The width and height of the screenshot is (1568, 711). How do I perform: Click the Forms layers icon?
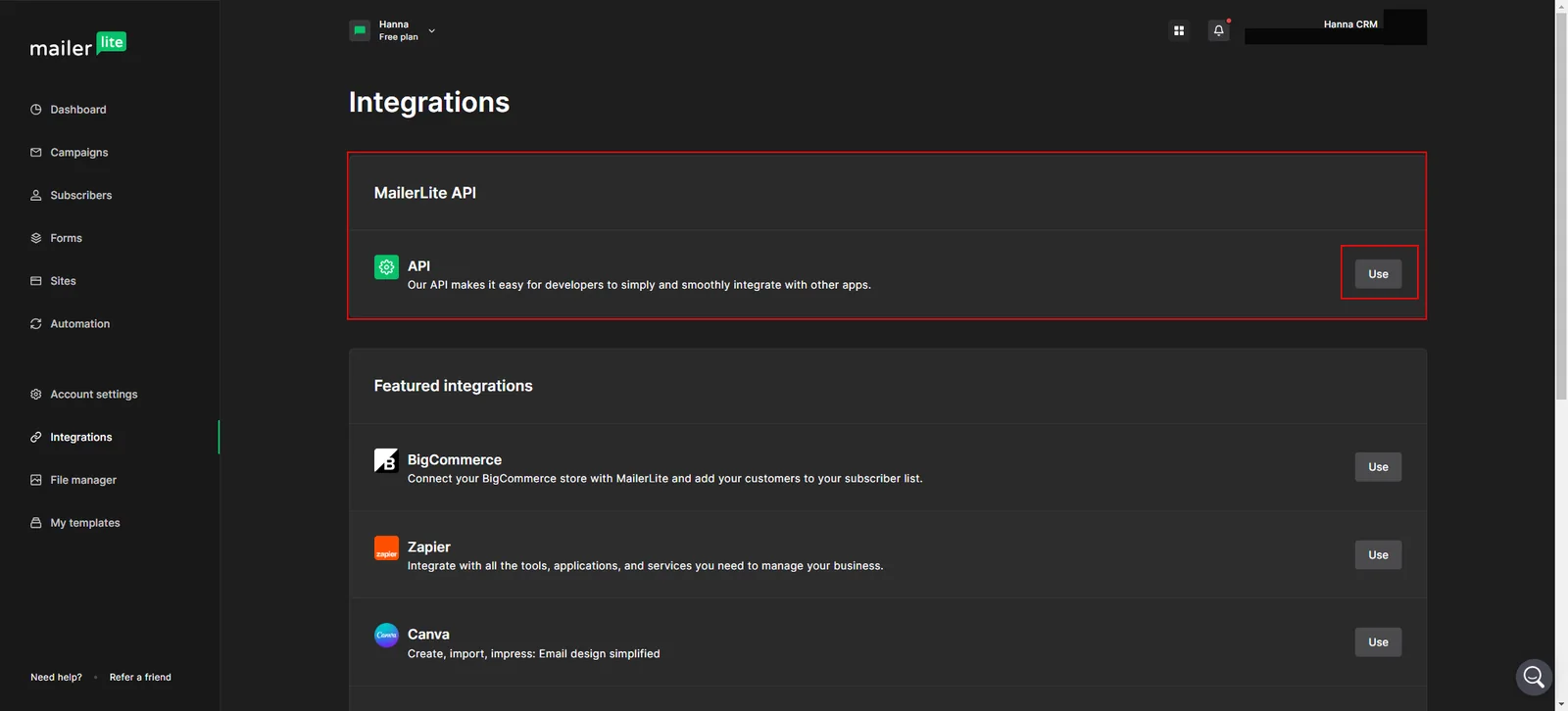pos(36,238)
